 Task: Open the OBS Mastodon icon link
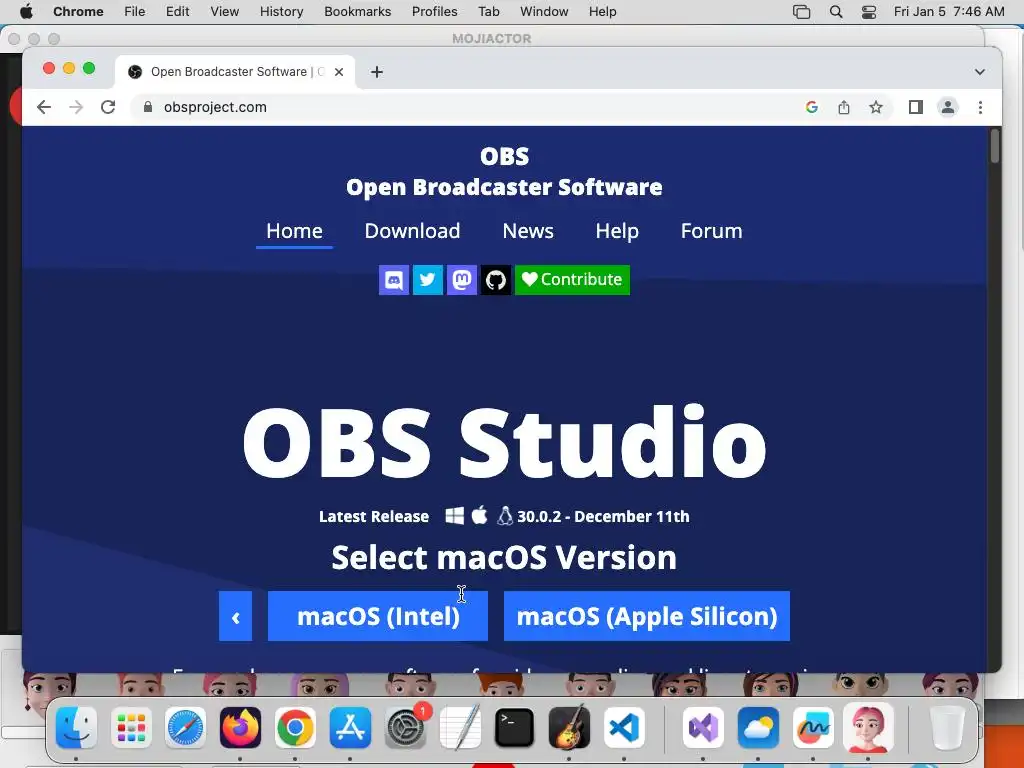[x=462, y=280]
